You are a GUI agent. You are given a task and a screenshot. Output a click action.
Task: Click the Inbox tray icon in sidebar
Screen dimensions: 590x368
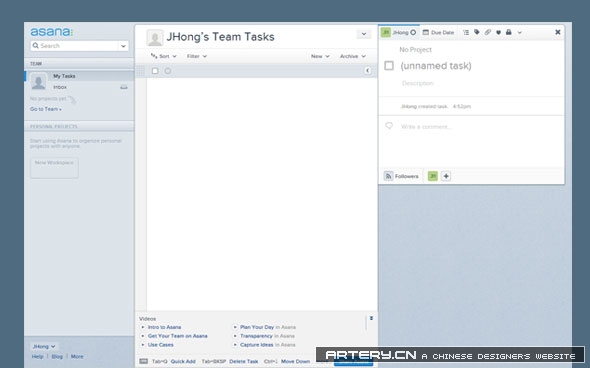click(124, 87)
